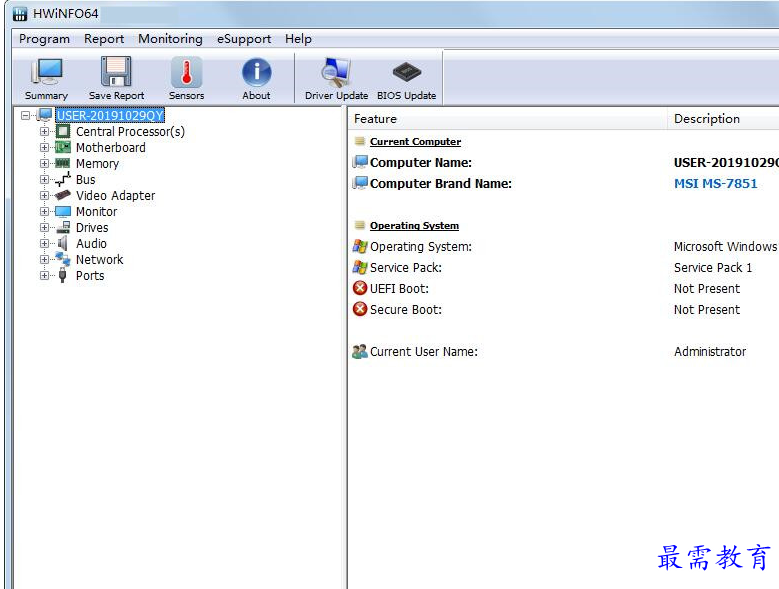Click the 'Service Pack 1' value
The image size is (779, 589).
click(x=713, y=268)
